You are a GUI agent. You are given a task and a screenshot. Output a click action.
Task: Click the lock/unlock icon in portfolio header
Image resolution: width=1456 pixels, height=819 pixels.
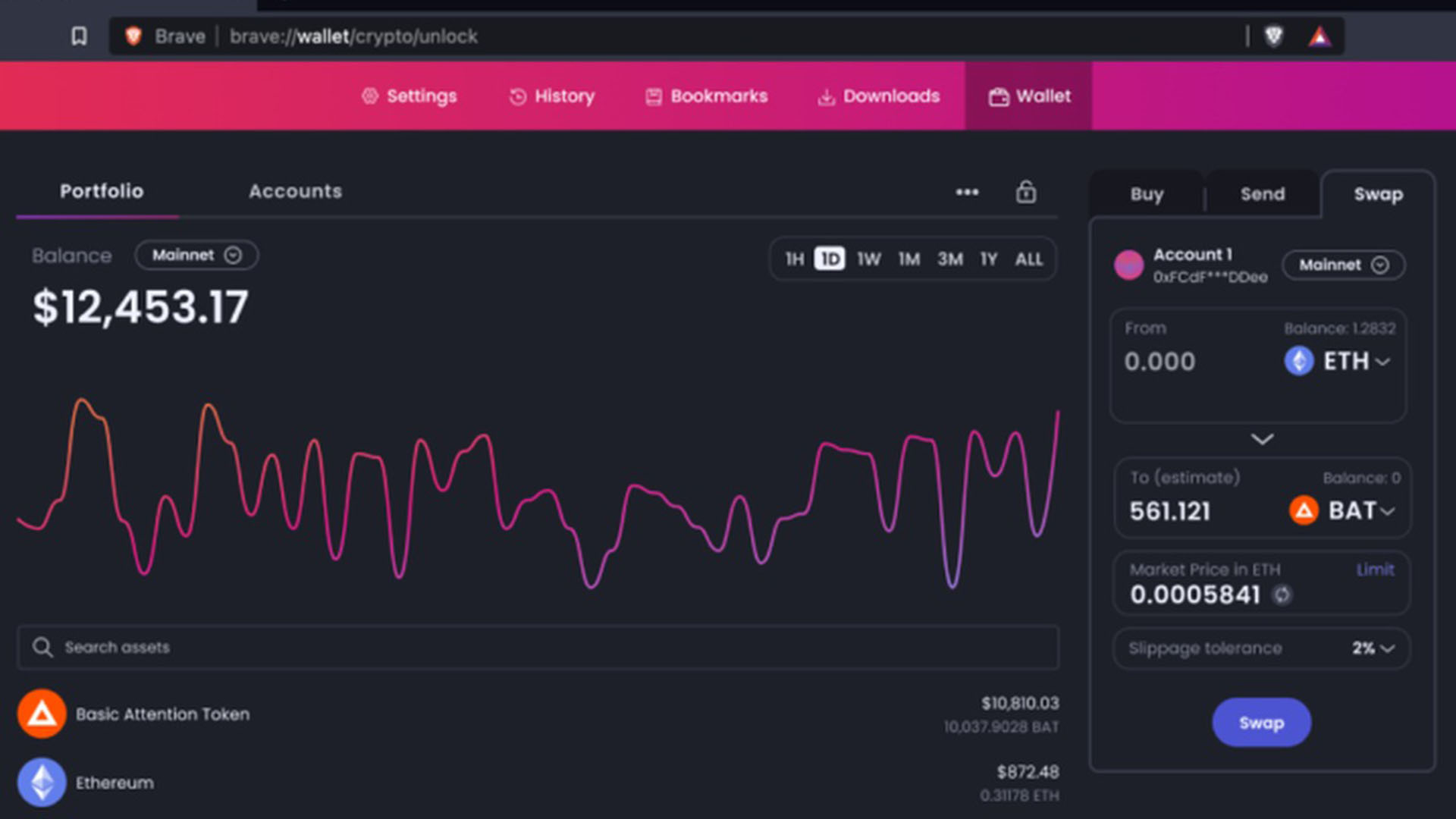pos(1025,192)
